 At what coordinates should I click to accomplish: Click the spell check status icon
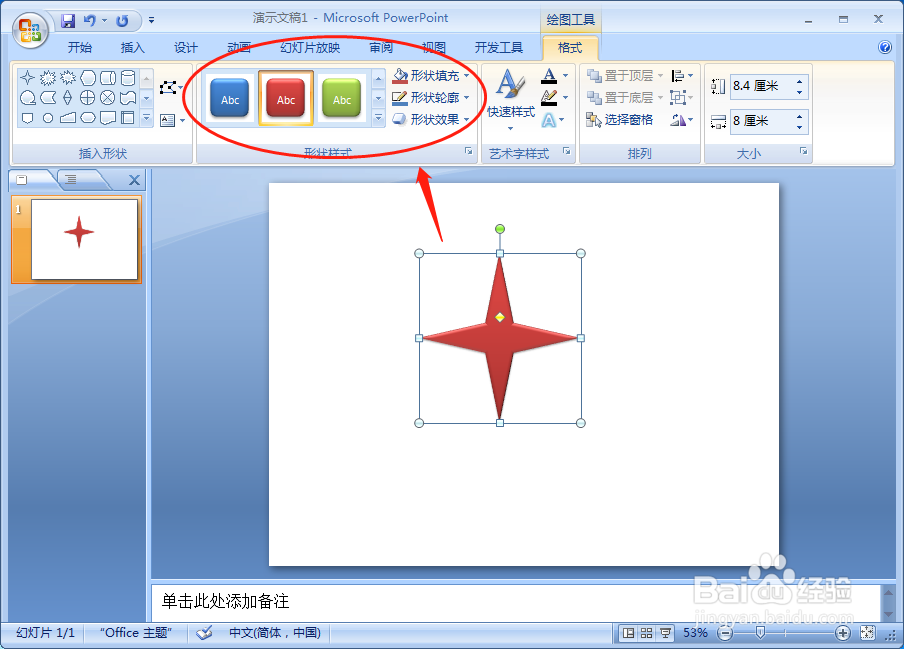[x=204, y=633]
